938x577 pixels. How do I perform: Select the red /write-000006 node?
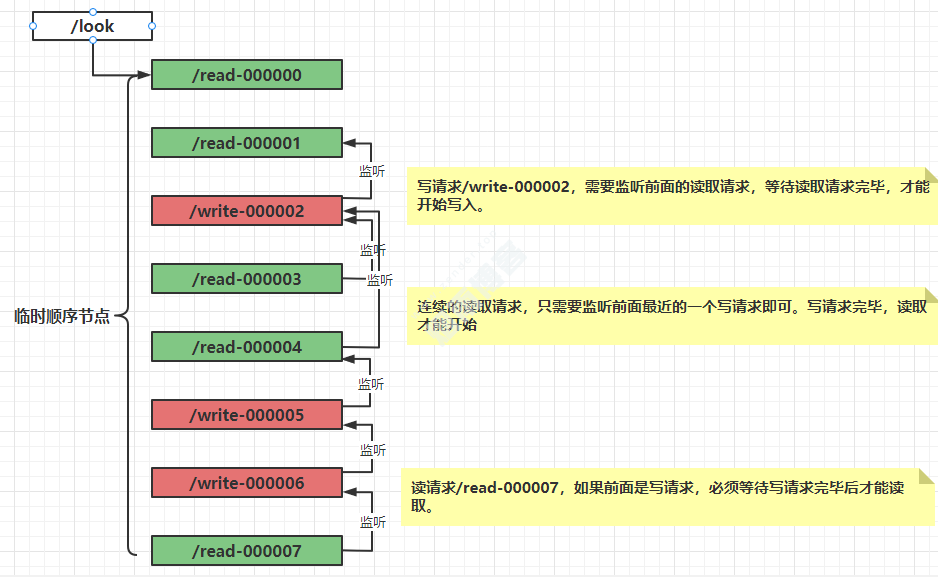246,483
